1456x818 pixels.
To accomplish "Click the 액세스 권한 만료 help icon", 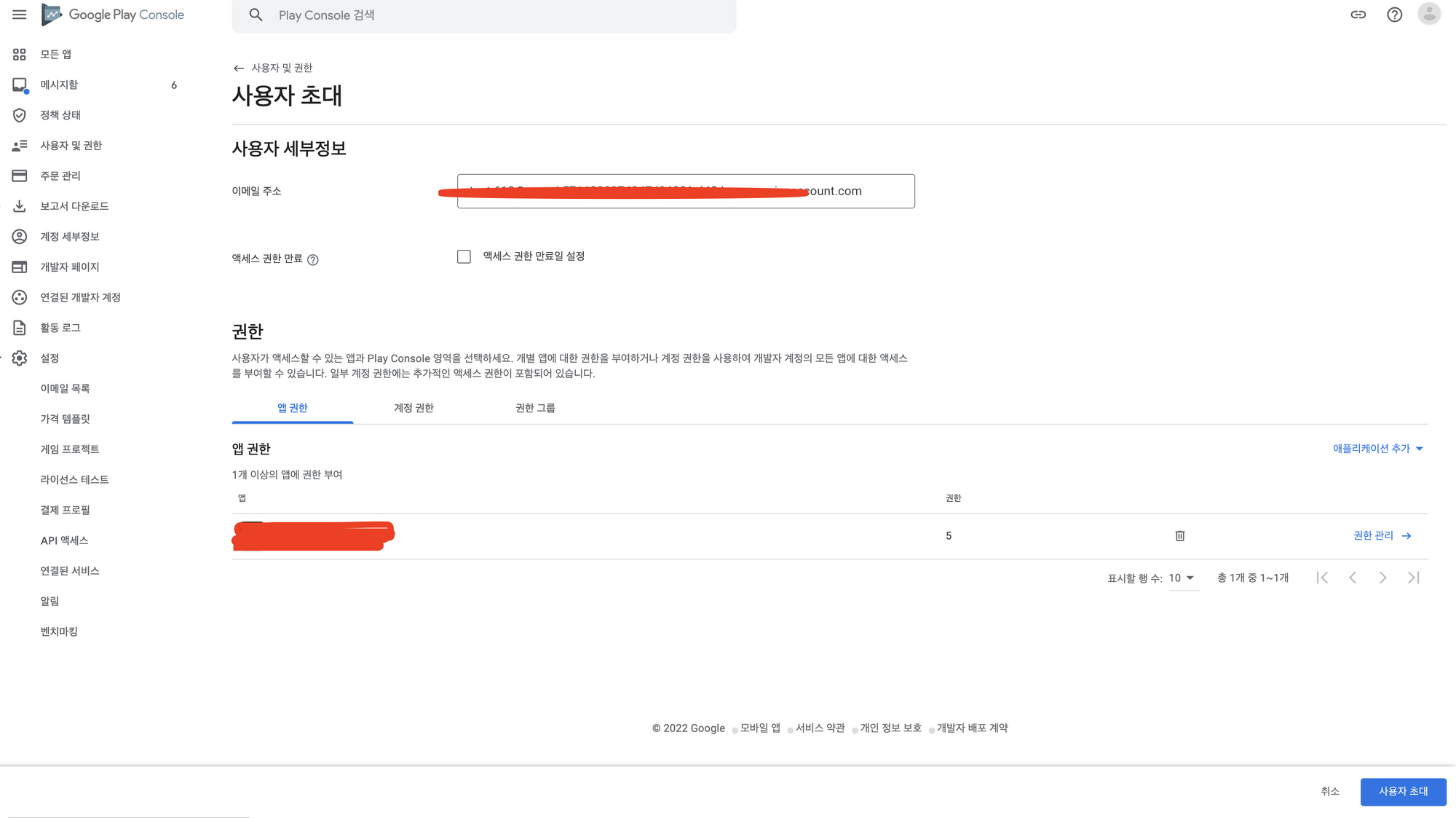I will coord(313,260).
